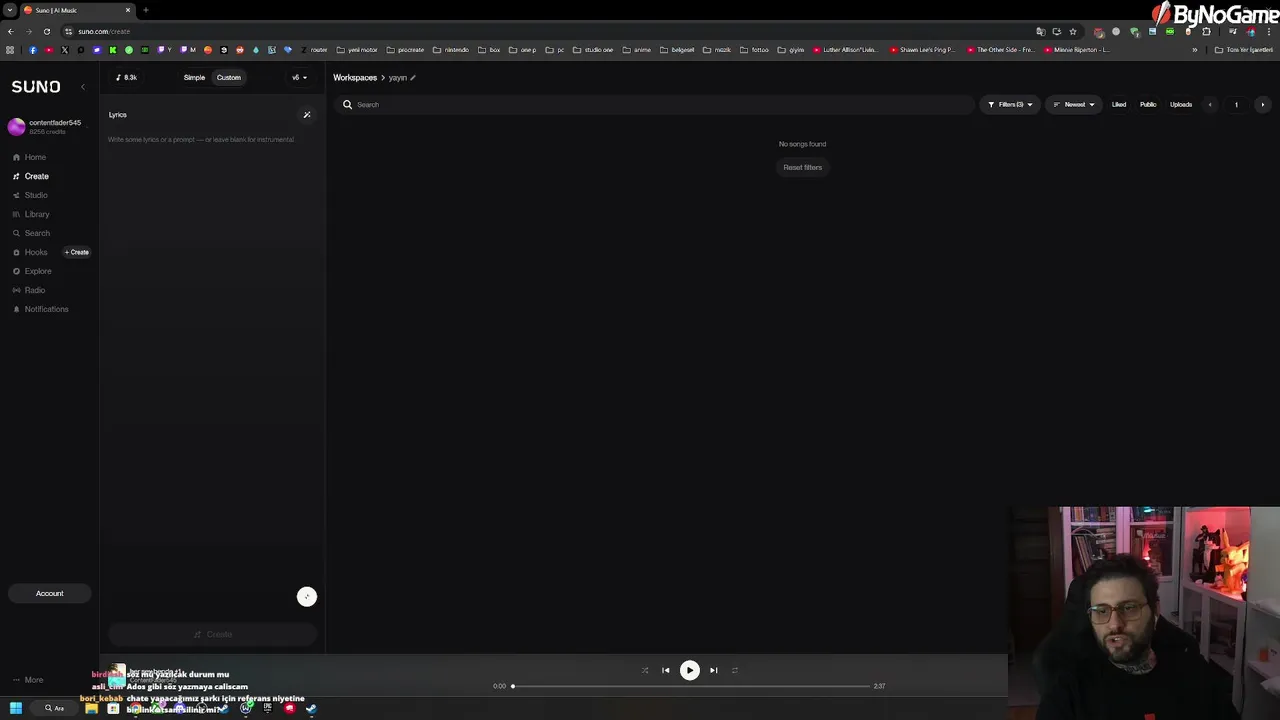The width and height of the screenshot is (1280, 720).
Task: Click the disabled Create song button
Action: (212, 634)
